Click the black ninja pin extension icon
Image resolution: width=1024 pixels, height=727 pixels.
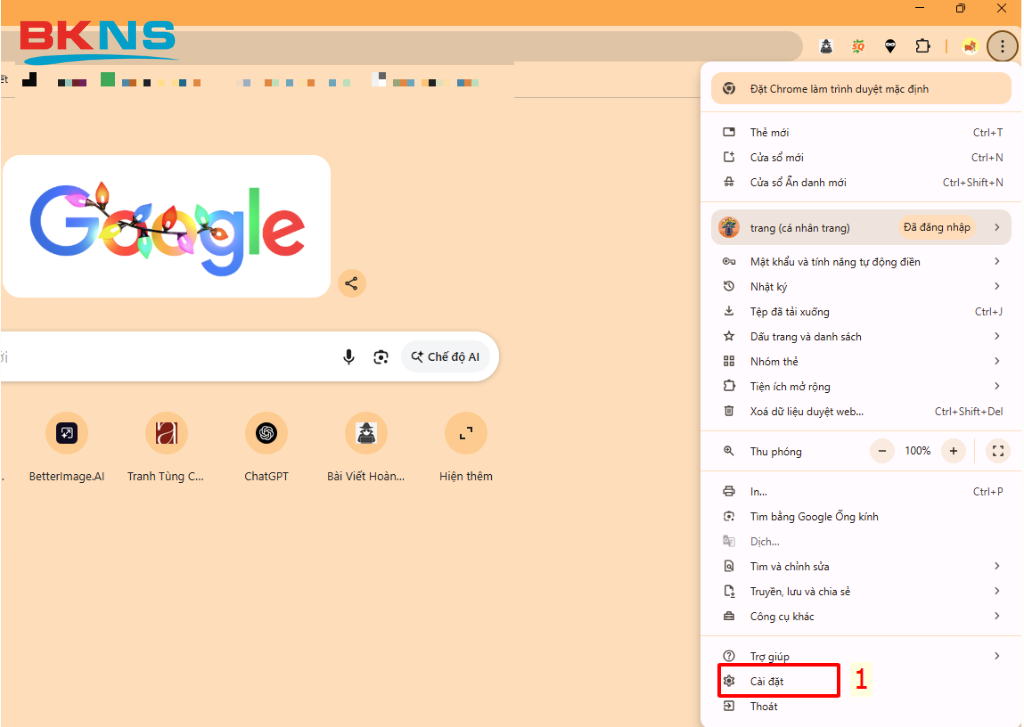pyautogui.click(x=890, y=46)
